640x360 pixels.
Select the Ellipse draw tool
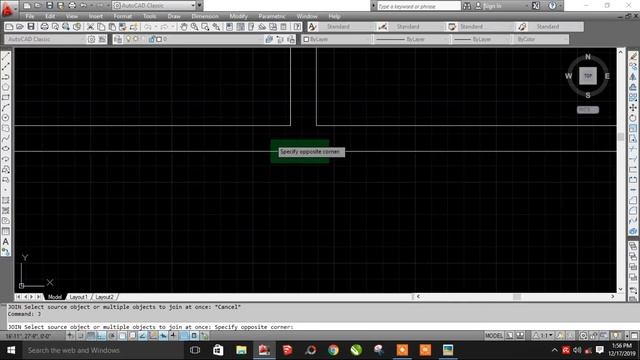[x=6, y=148]
